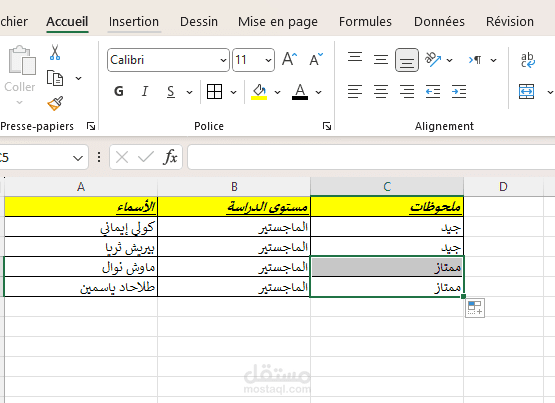Switch to the Données tab

tap(439, 22)
